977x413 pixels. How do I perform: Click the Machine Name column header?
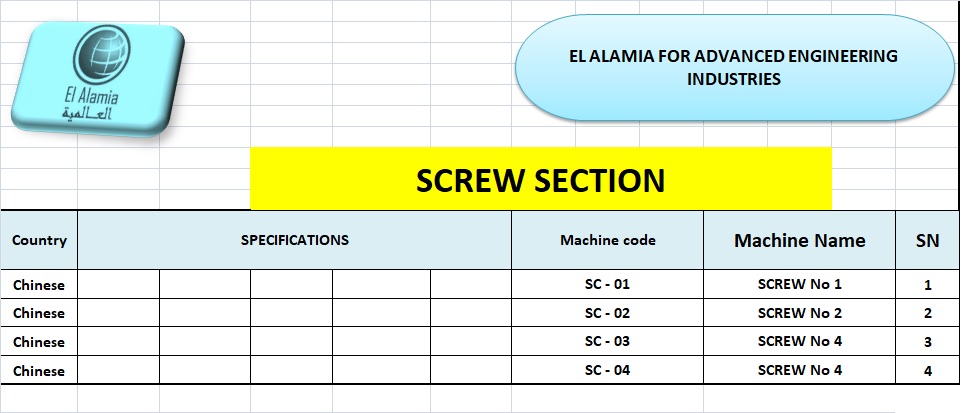[799, 240]
